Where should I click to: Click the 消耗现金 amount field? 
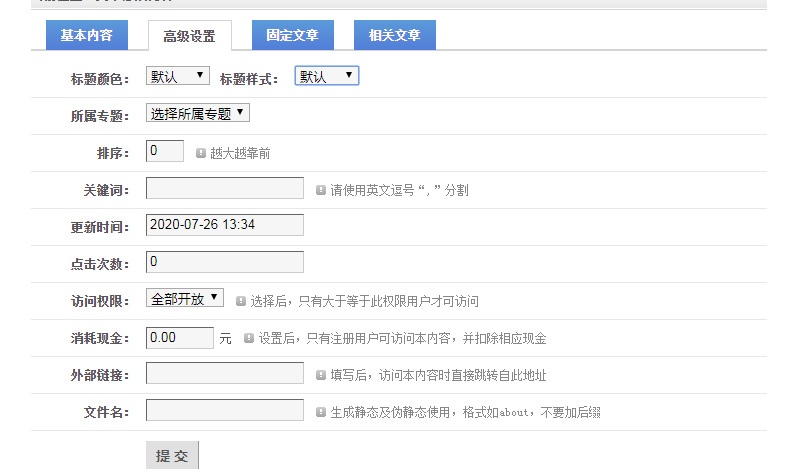pos(179,337)
